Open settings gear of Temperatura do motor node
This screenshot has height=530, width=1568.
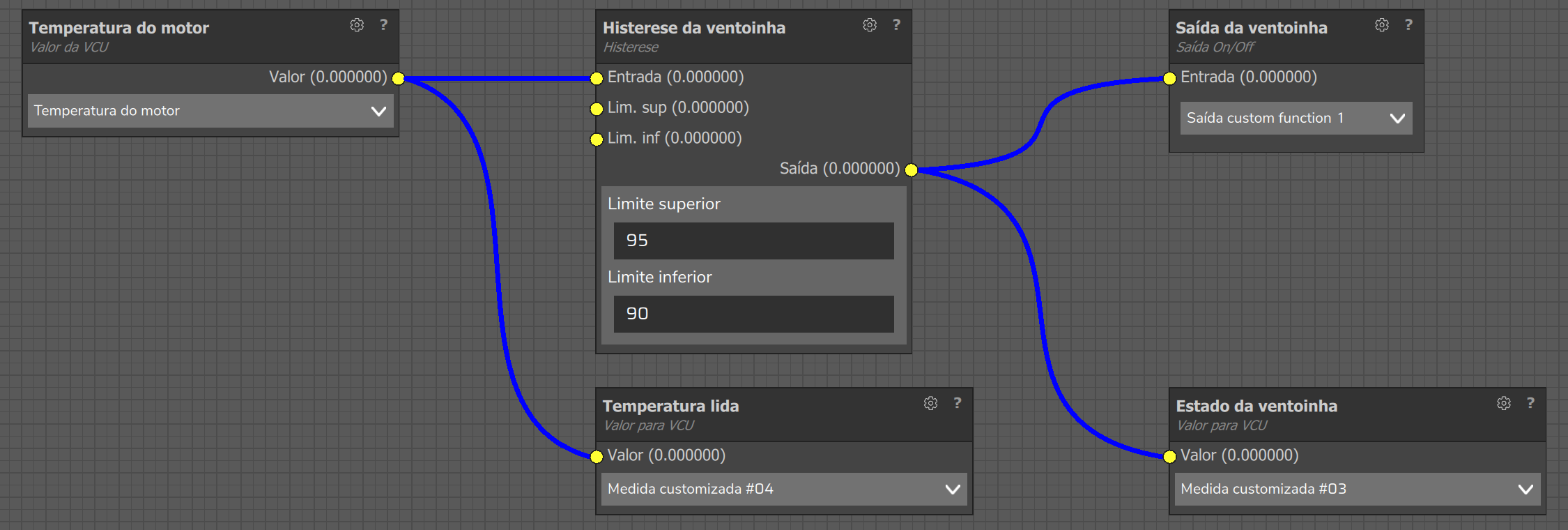(357, 25)
